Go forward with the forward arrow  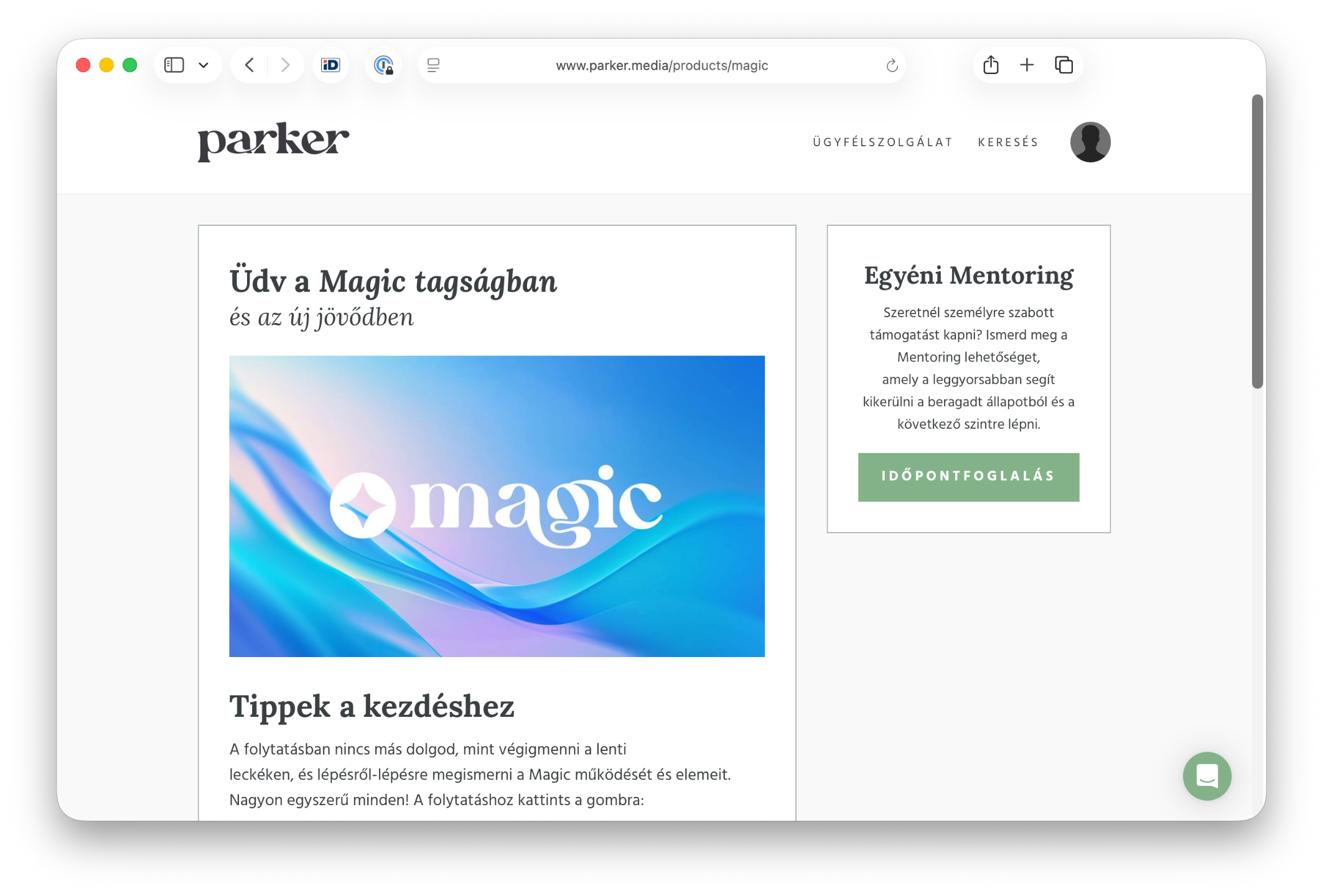[285, 65]
